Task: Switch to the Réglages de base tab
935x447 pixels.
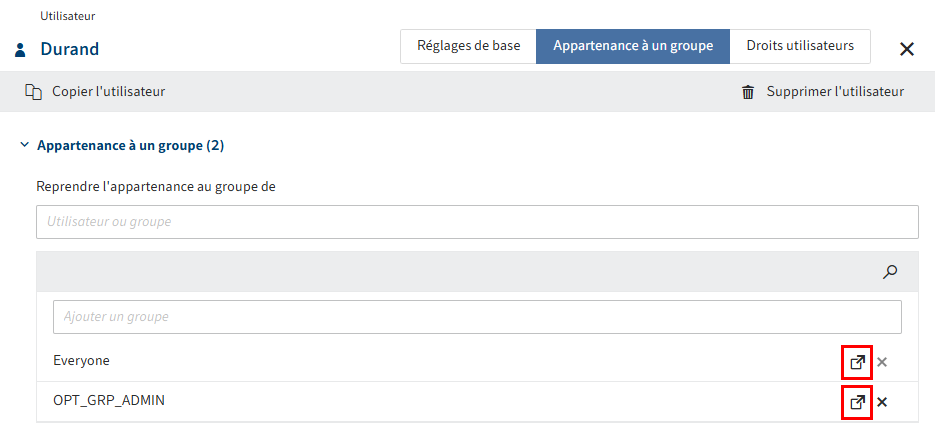Action: pyautogui.click(x=468, y=46)
